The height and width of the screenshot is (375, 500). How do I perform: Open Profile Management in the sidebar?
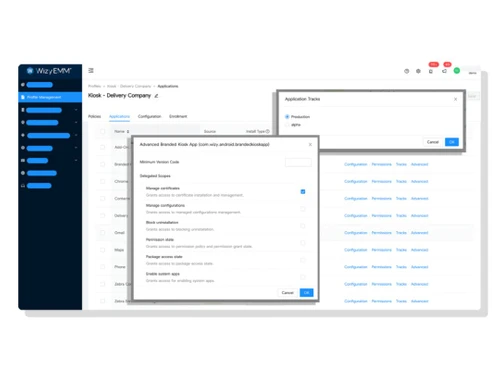50,97
